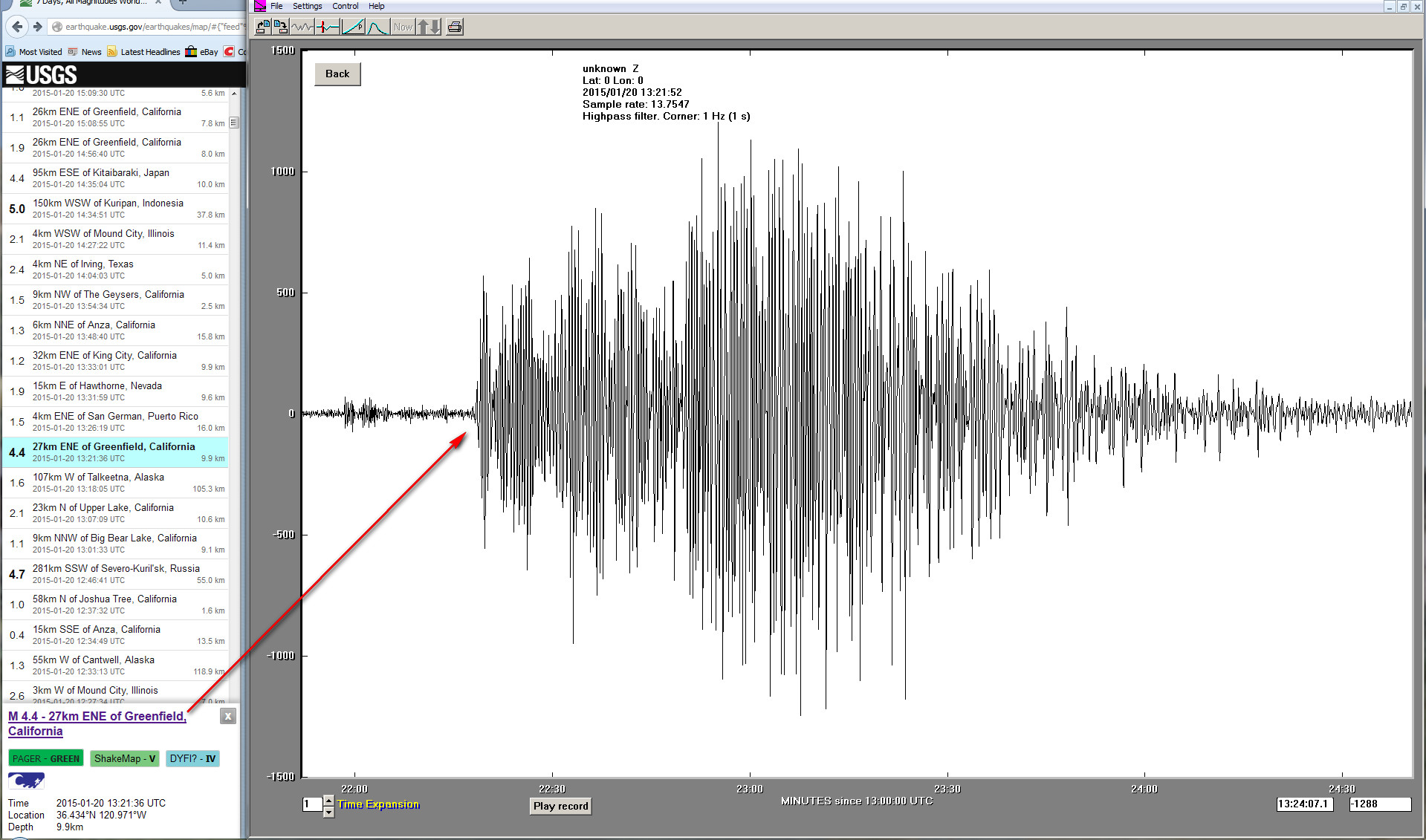The image size is (1426, 840).
Task: Click the DYFI? - IV badge
Action: coord(192,758)
